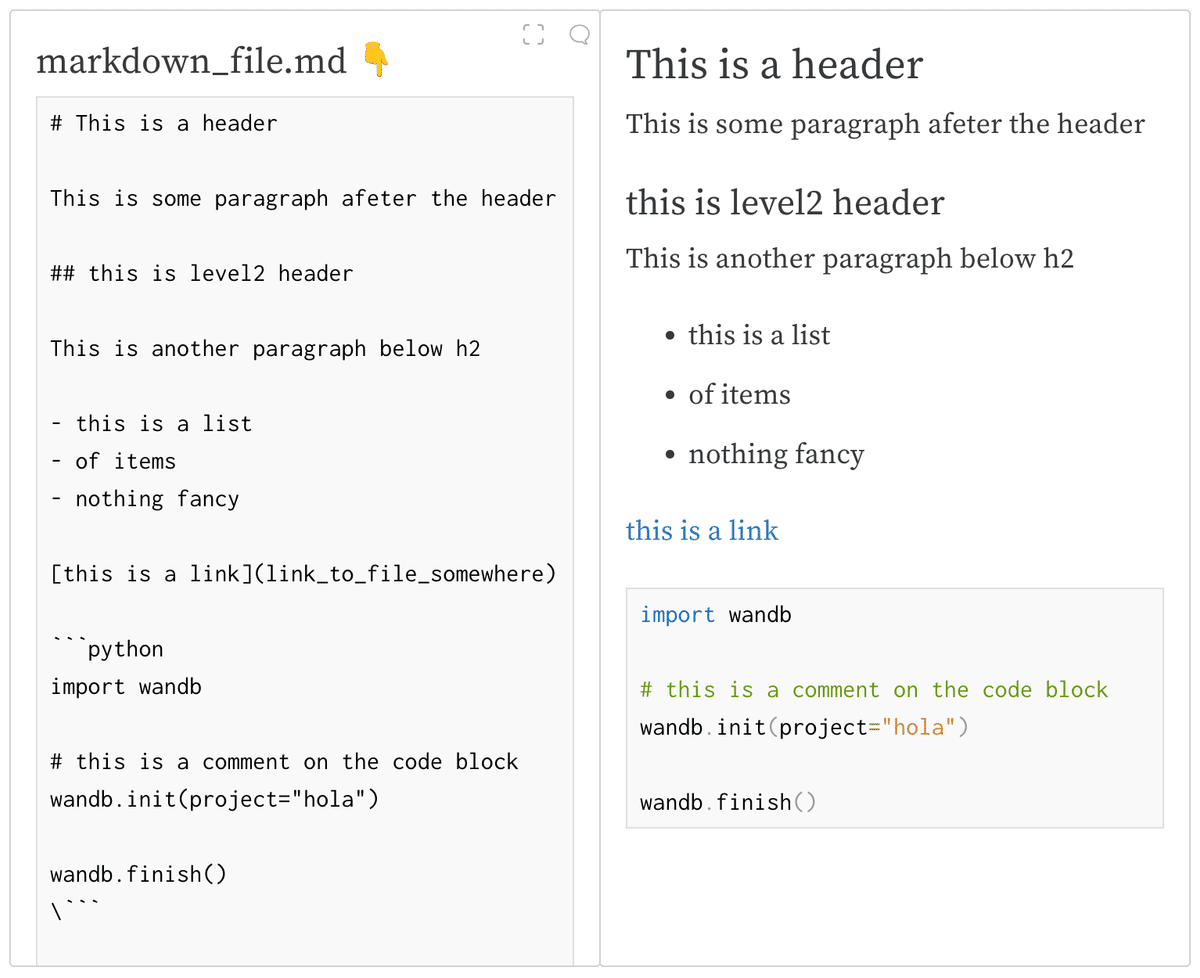
Task: Click the bullet item 'of items'
Action: coord(739,395)
